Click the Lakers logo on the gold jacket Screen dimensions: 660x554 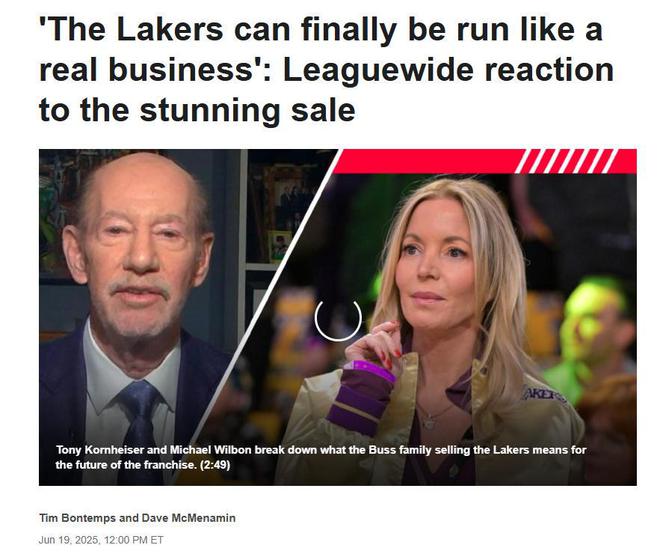[544, 395]
